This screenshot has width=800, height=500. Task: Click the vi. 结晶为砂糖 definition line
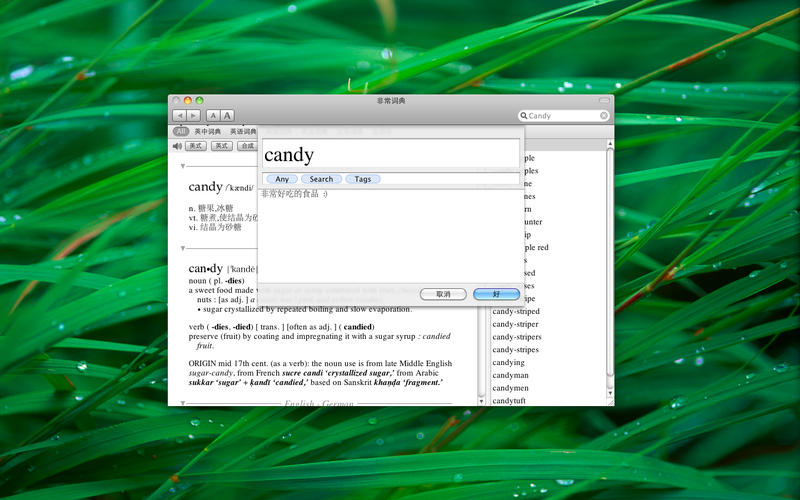(215, 227)
